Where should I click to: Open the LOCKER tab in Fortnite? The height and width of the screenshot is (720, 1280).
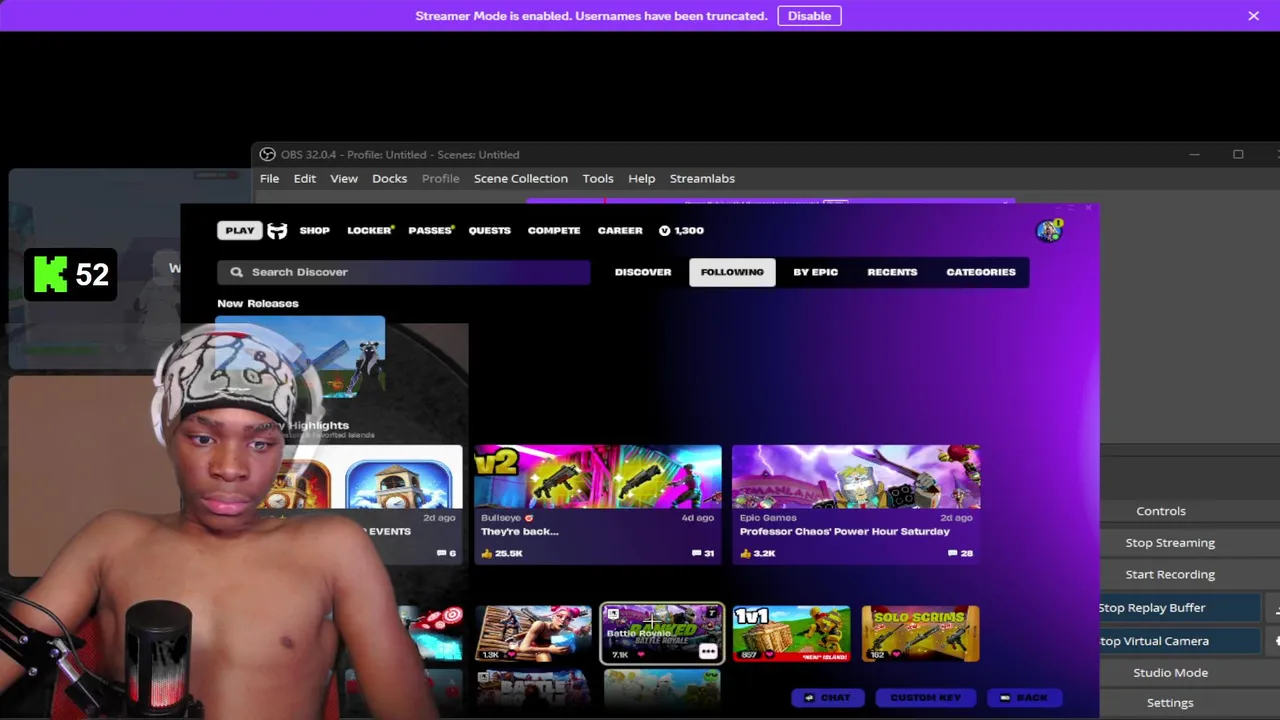[x=369, y=230]
